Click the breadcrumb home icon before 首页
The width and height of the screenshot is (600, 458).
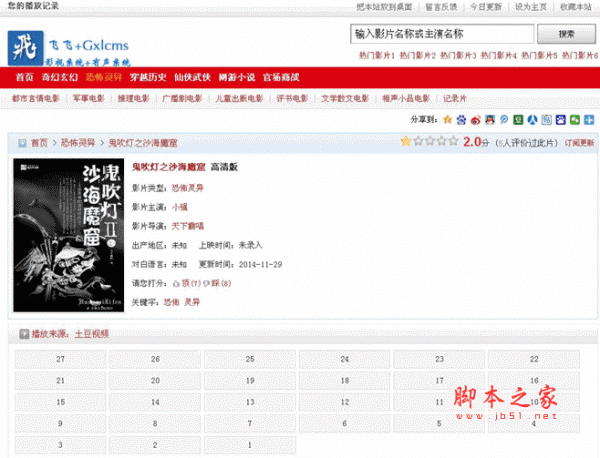(23, 143)
